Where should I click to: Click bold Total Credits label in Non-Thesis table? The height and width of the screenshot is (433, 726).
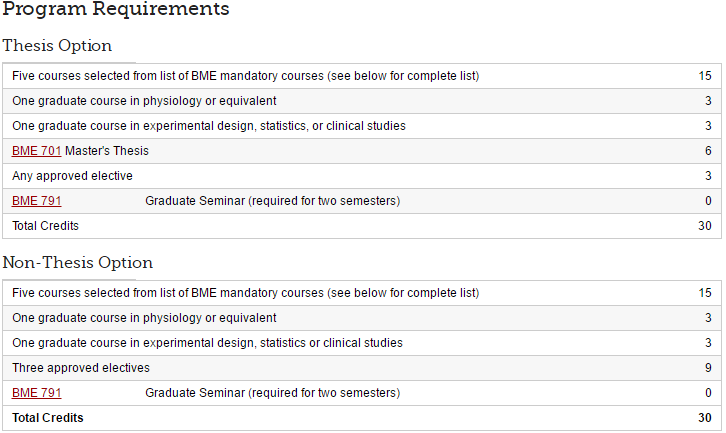(x=47, y=418)
